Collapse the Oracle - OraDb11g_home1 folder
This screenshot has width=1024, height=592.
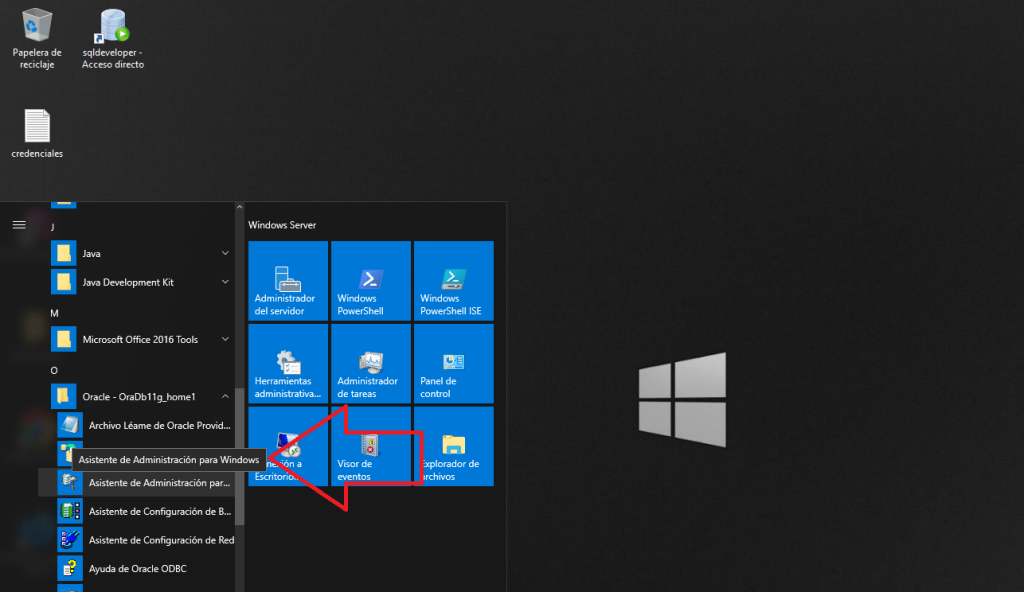click(225, 397)
